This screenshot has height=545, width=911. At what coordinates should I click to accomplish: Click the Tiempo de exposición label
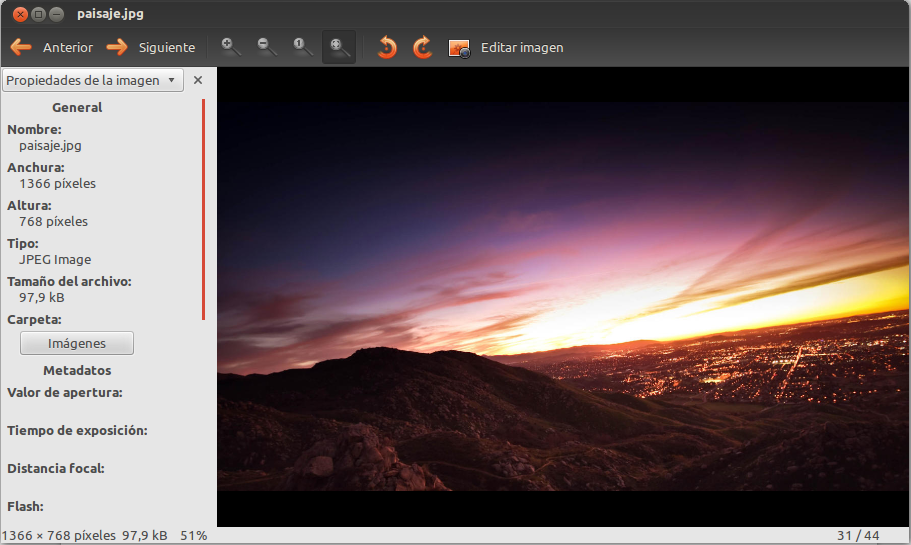click(77, 431)
